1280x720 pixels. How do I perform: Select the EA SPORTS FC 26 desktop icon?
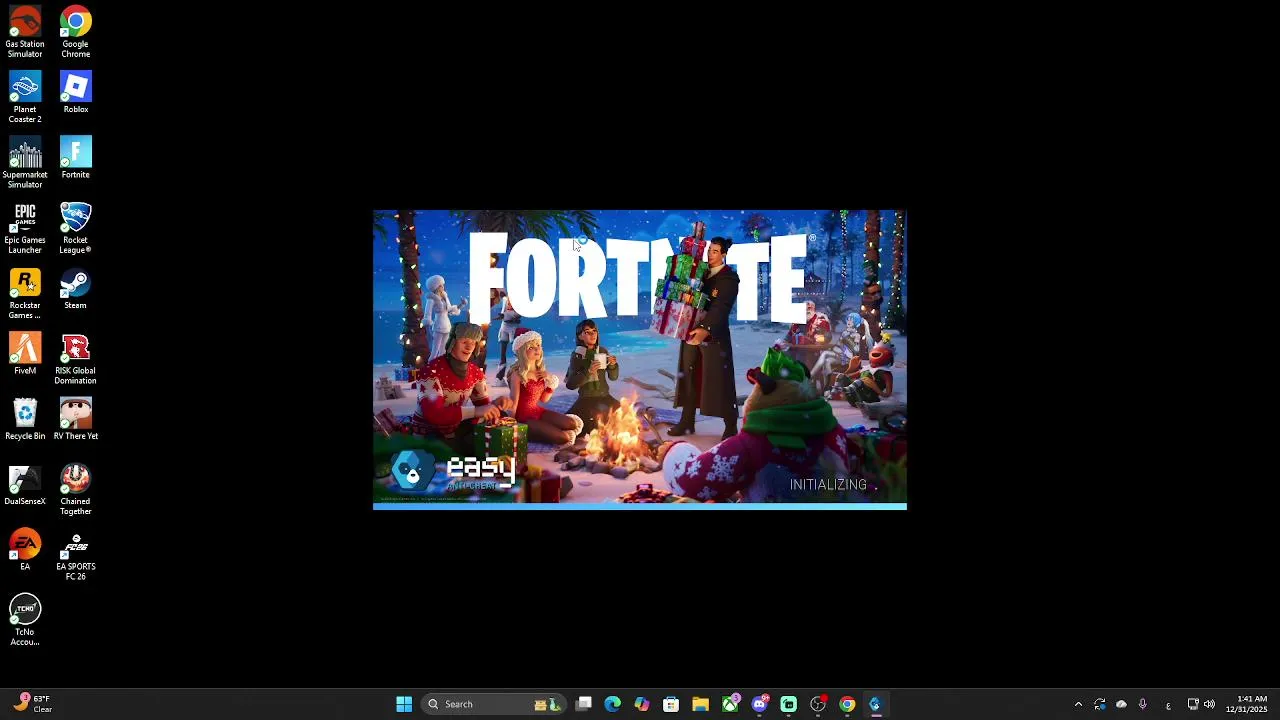click(x=75, y=554)
